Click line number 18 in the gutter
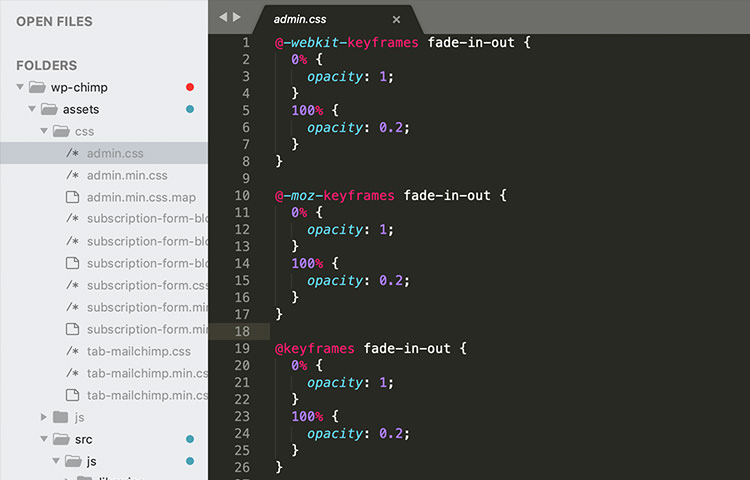This screenshot has width=750, height=480. pyautogui.click(x=242, y=331)
